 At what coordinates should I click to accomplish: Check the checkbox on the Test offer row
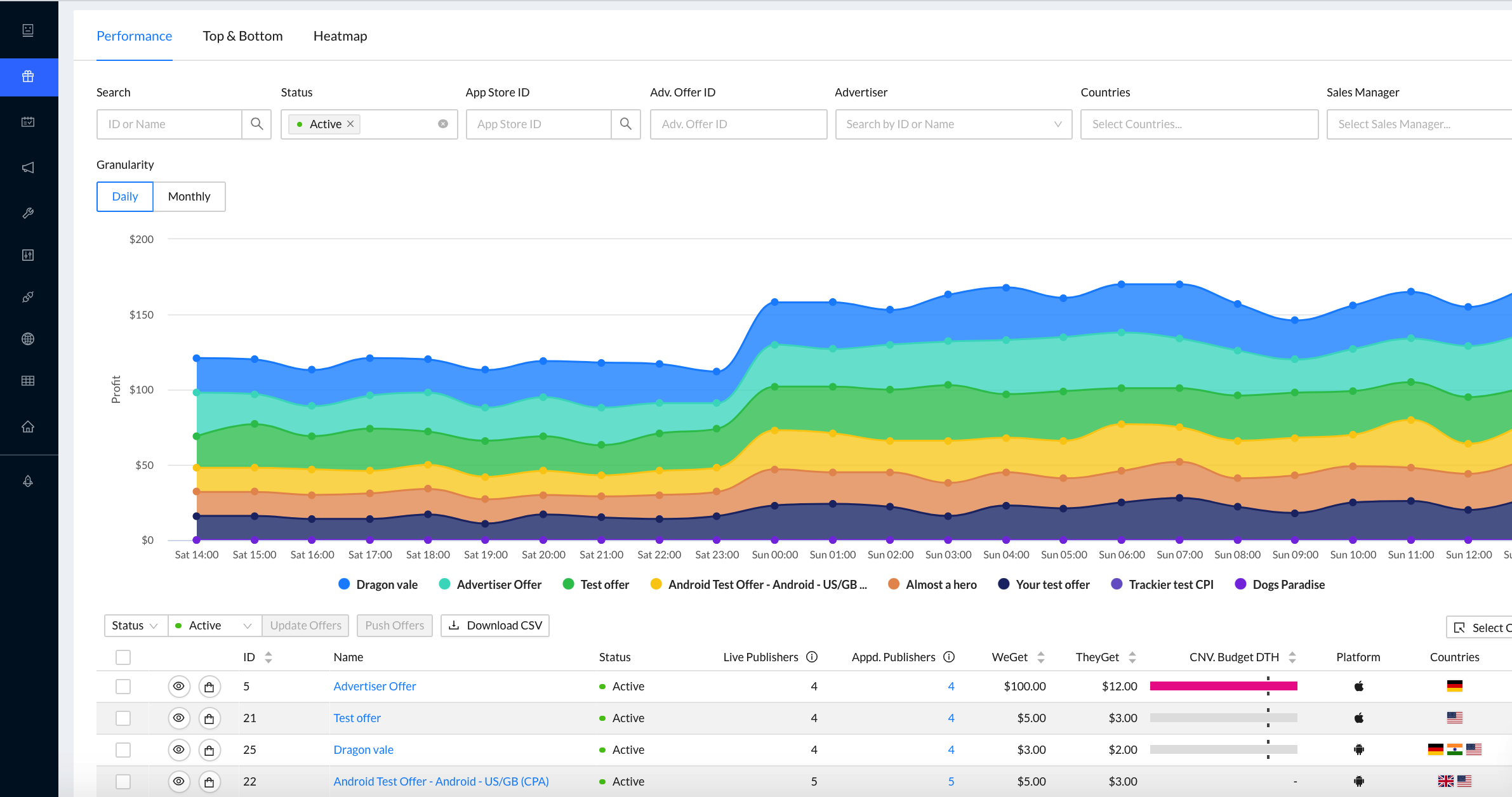(123, 718)
